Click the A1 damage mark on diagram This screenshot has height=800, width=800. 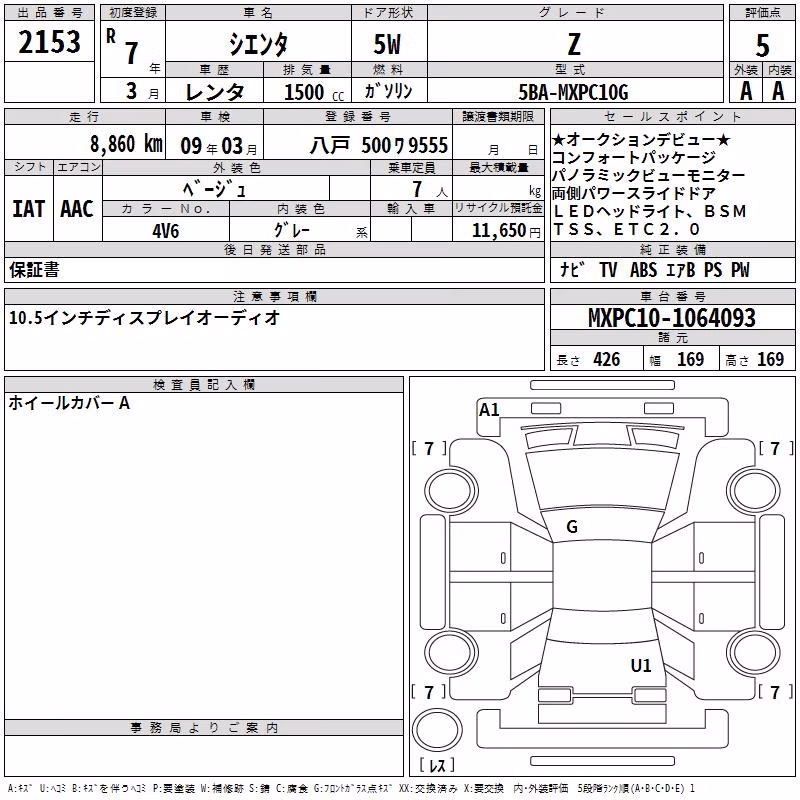pos(489,410)
